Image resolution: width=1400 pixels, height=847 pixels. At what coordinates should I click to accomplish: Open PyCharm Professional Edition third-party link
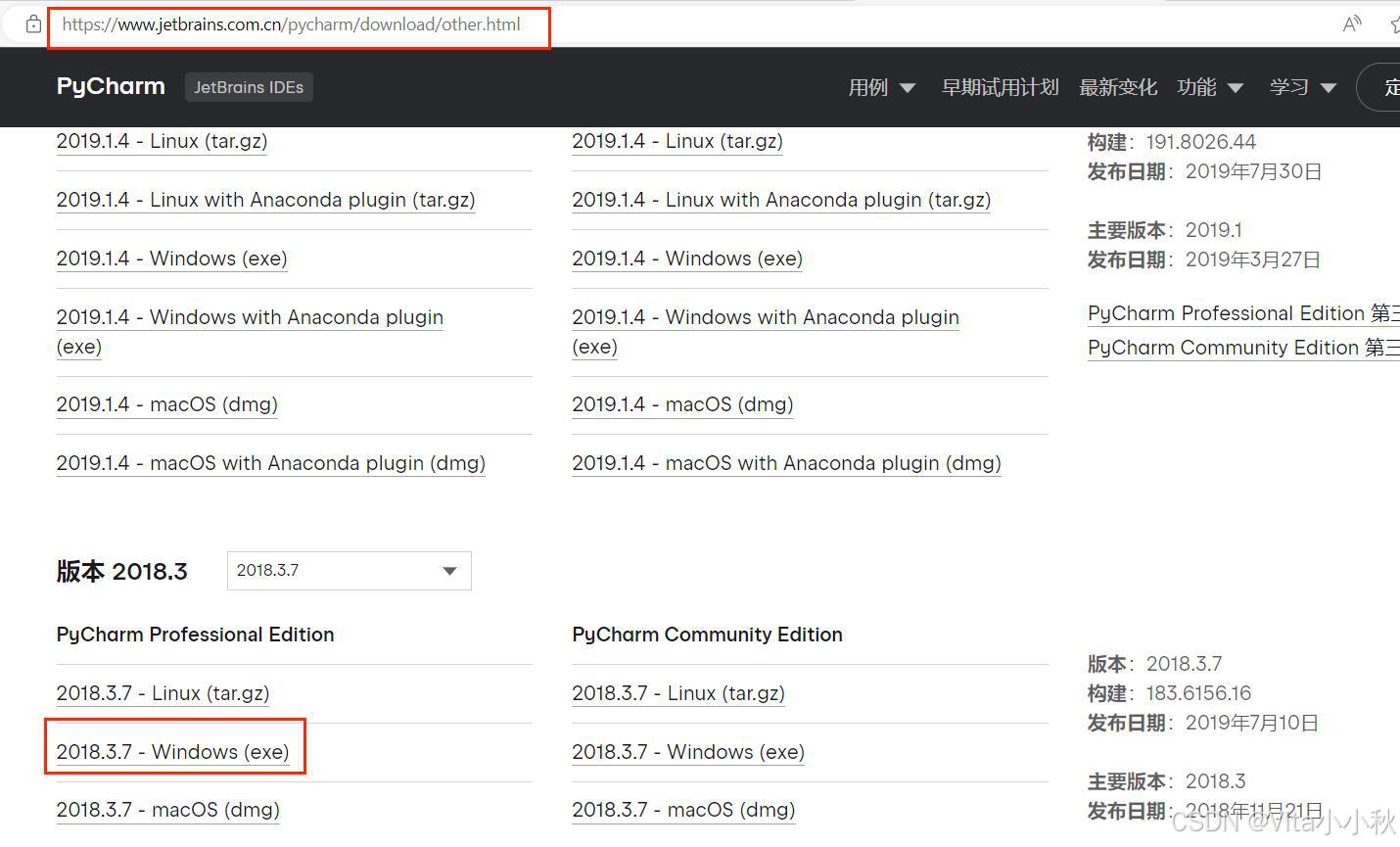(x=1243, y=313)
